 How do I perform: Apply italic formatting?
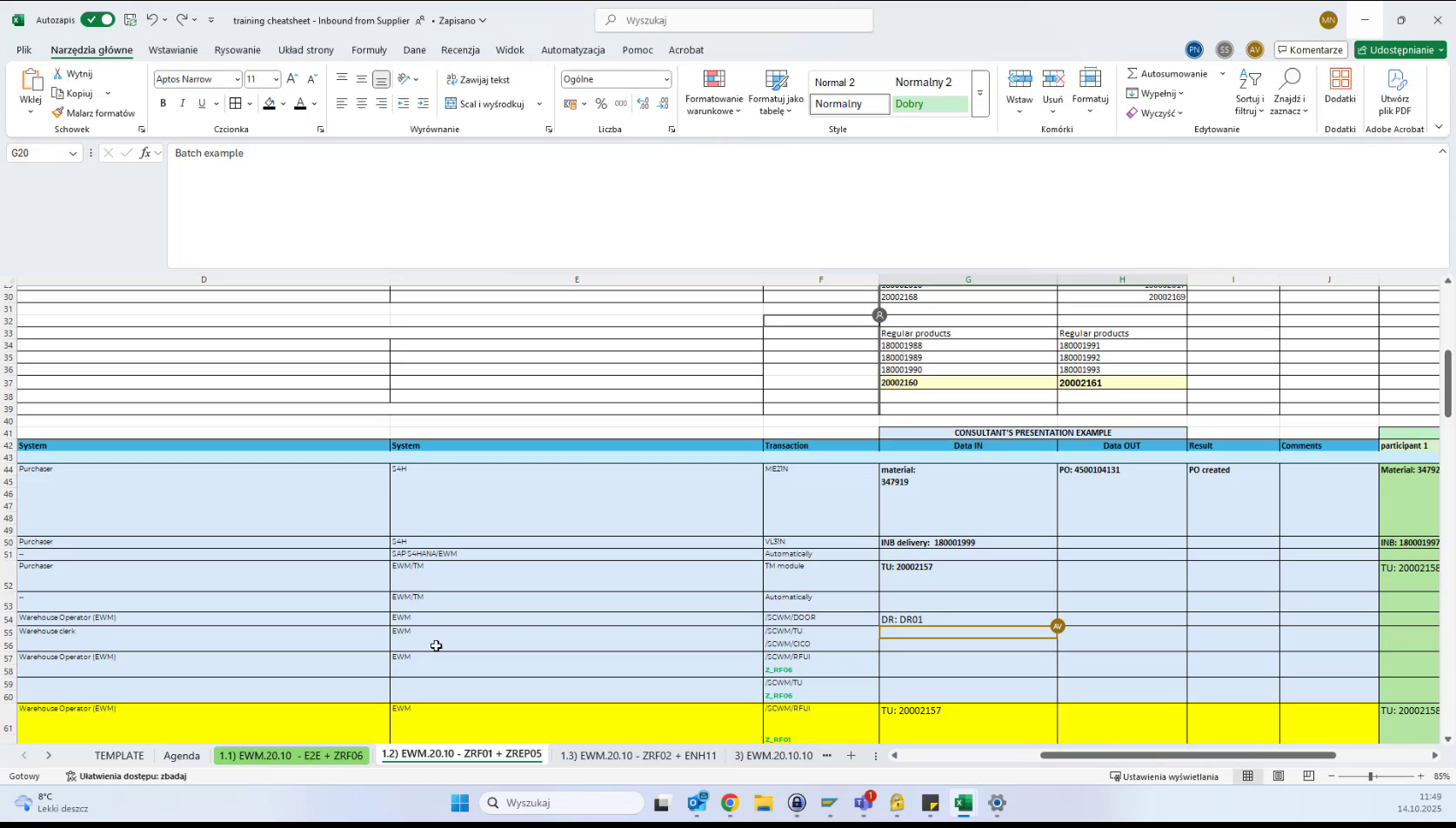tap(182, 103)
